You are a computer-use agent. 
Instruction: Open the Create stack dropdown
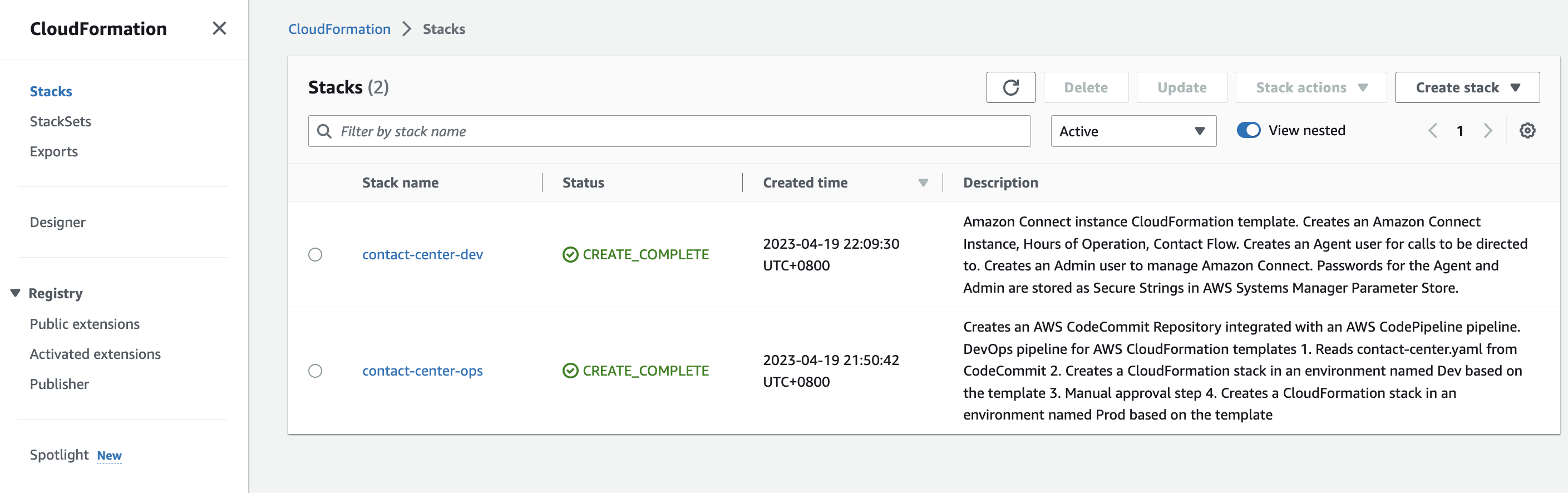[1467, 88]
